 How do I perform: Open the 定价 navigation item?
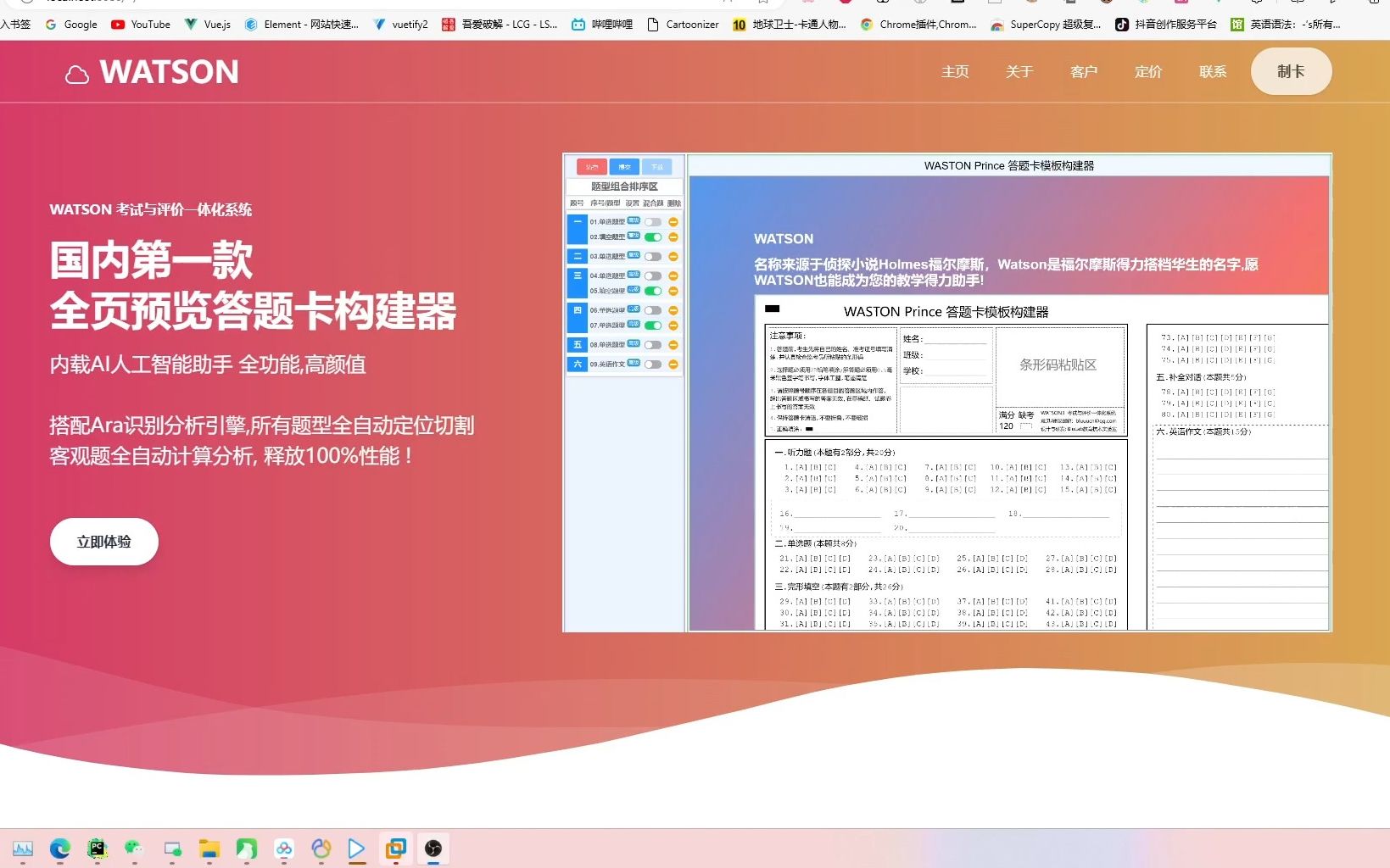[x=1148, y=72]
